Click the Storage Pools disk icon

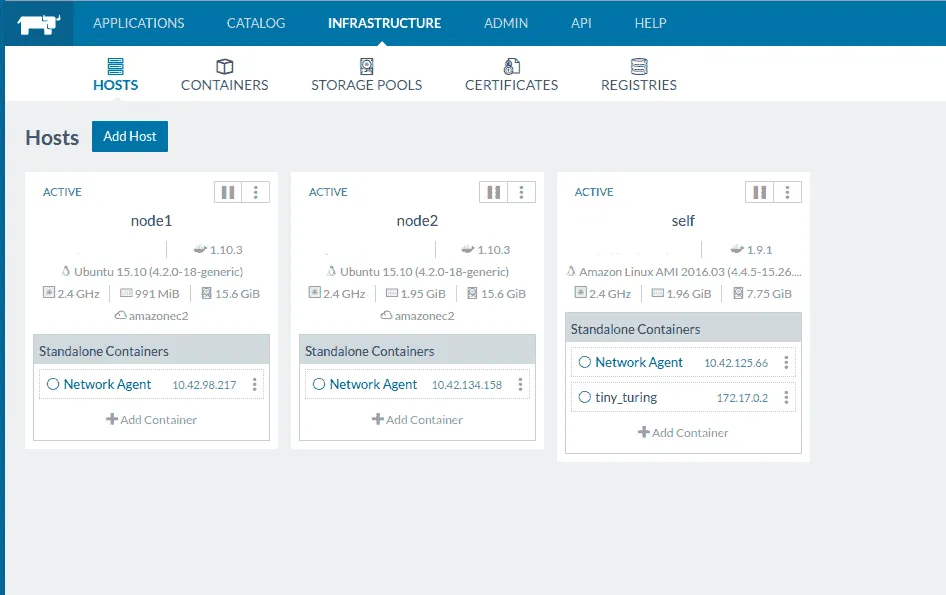(x=366, y=67)
